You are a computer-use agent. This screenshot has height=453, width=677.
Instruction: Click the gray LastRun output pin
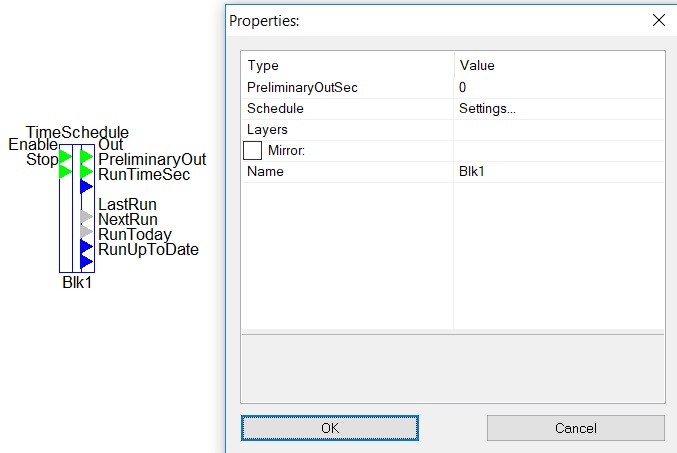(x=86, y=216)
